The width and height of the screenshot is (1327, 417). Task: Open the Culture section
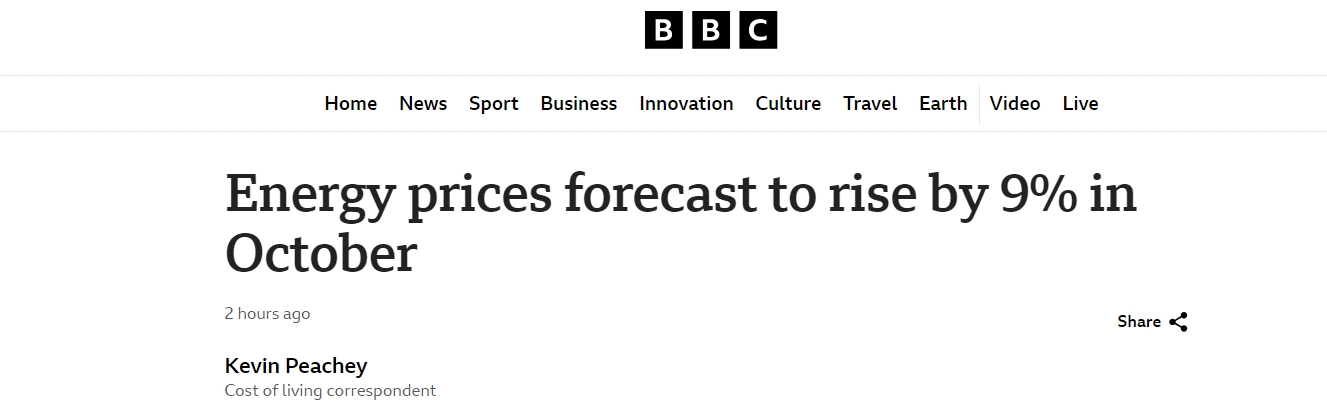click(788, 104)
